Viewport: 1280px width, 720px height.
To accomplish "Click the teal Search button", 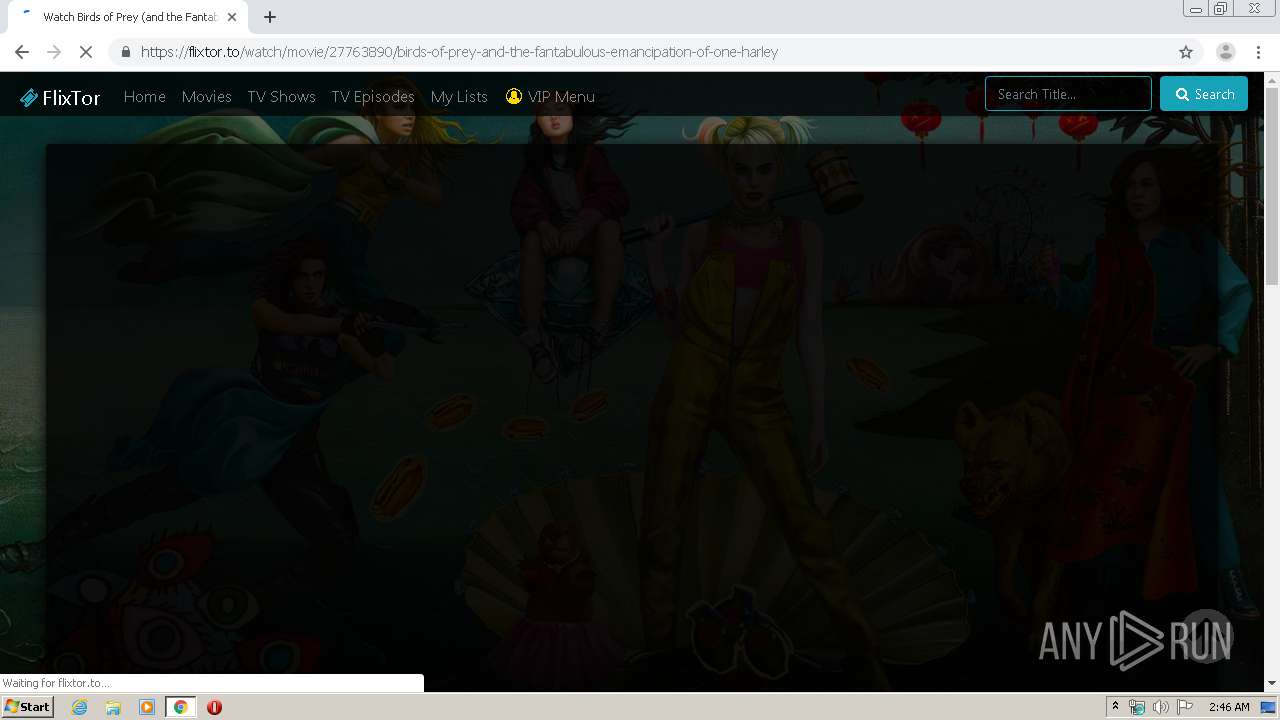I will click(1204, 94).
